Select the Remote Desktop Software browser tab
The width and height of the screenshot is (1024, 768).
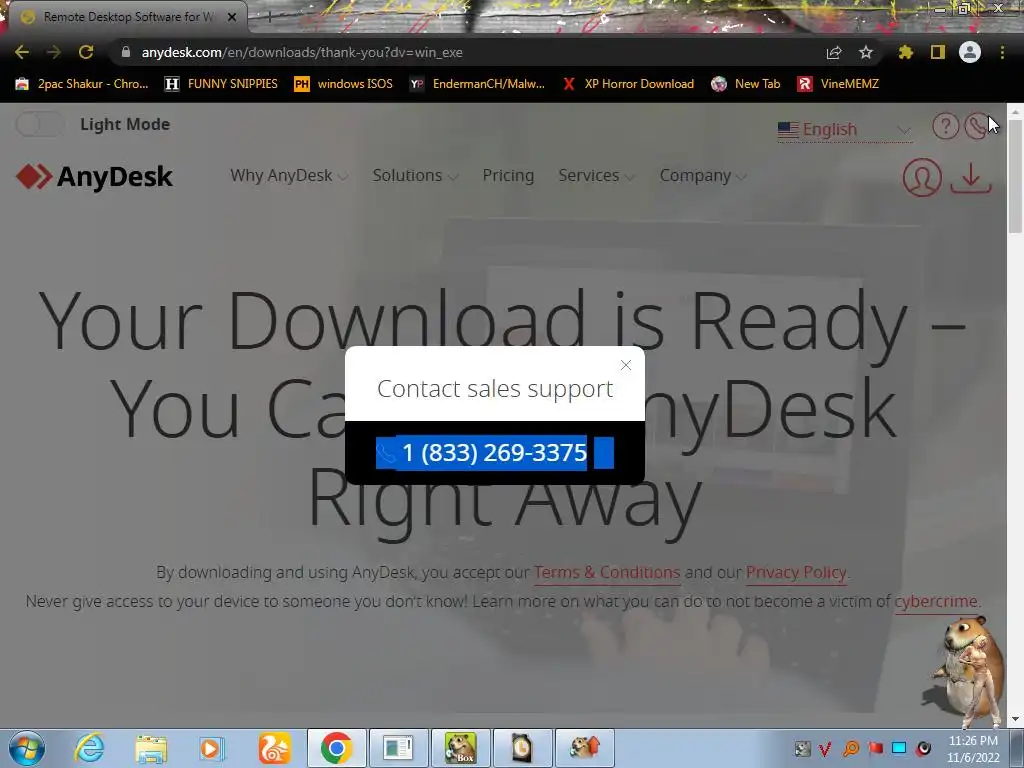[127, 17]
